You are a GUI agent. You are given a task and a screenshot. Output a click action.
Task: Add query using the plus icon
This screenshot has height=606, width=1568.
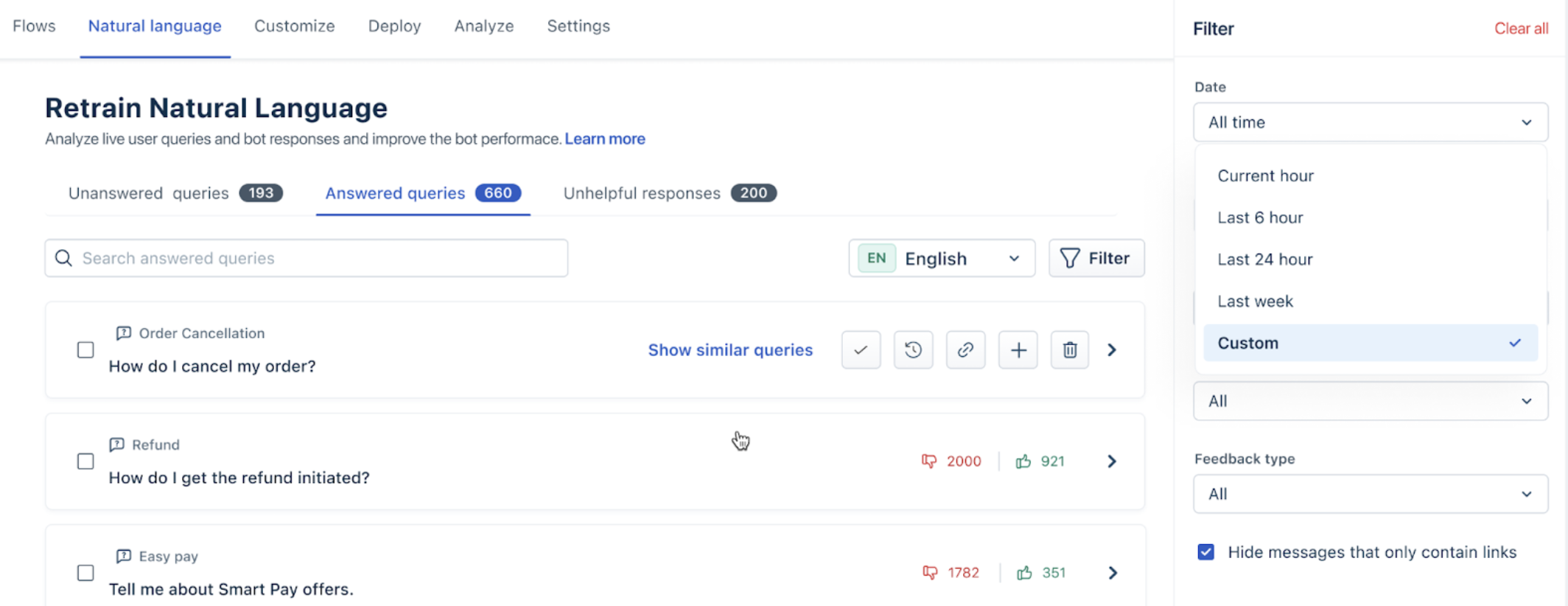coord(1018,349)
